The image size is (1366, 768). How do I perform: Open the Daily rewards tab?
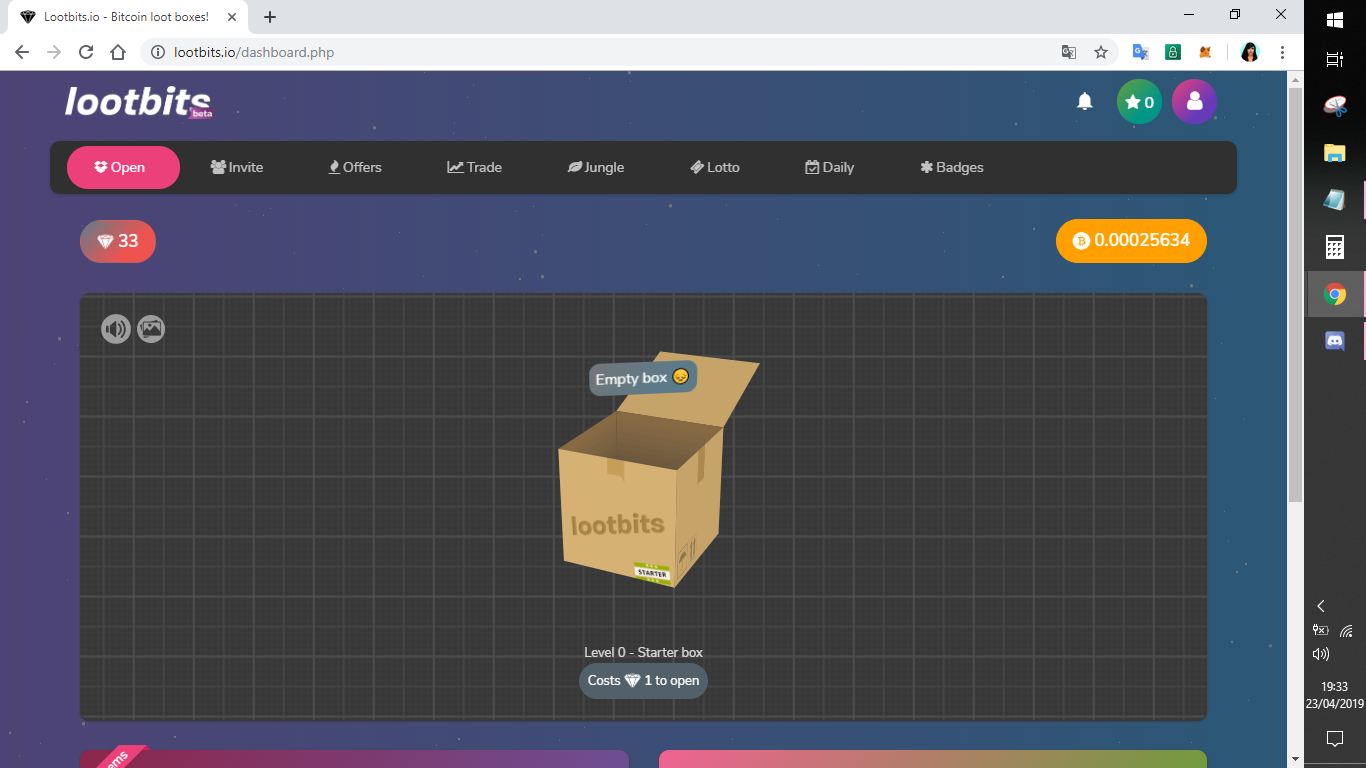[829, 167]
